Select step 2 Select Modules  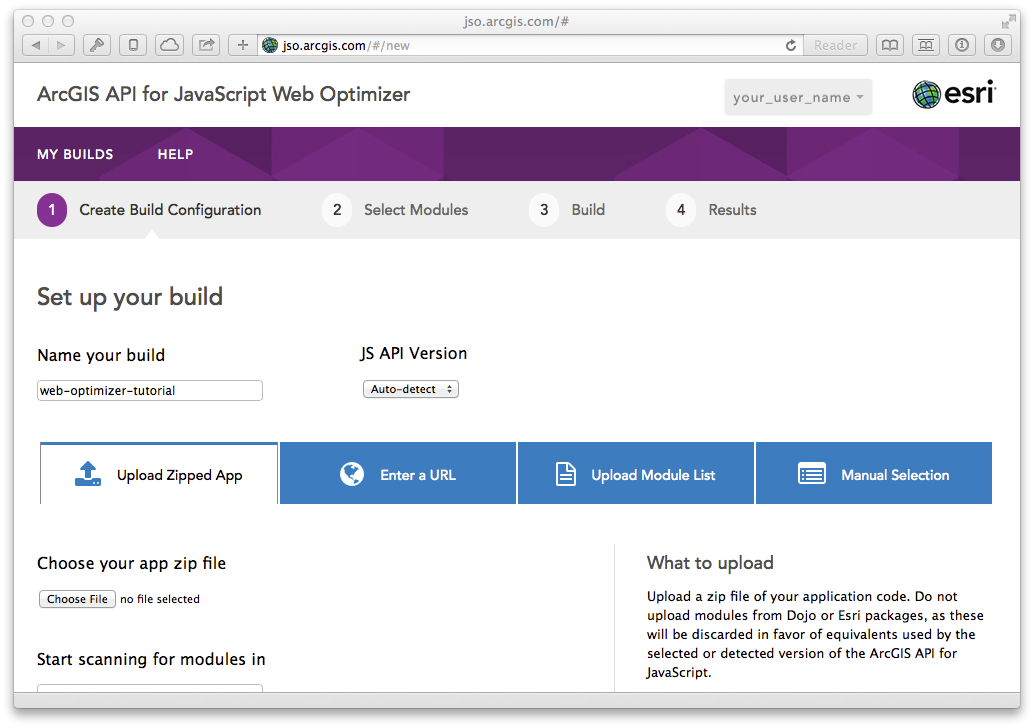point(396,210)
